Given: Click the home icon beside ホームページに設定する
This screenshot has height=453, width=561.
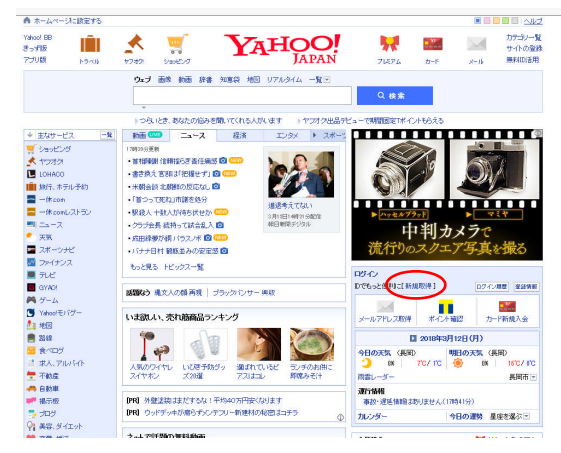Looking at the screenshot, I should click(27, 20).
